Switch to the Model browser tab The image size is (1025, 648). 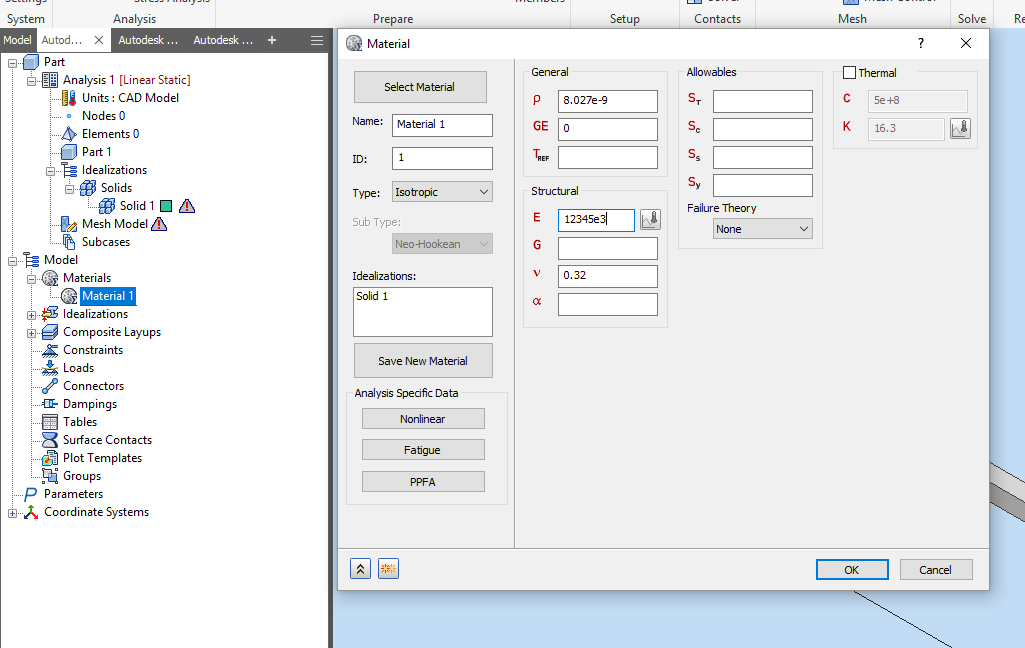tap(18, 40)
